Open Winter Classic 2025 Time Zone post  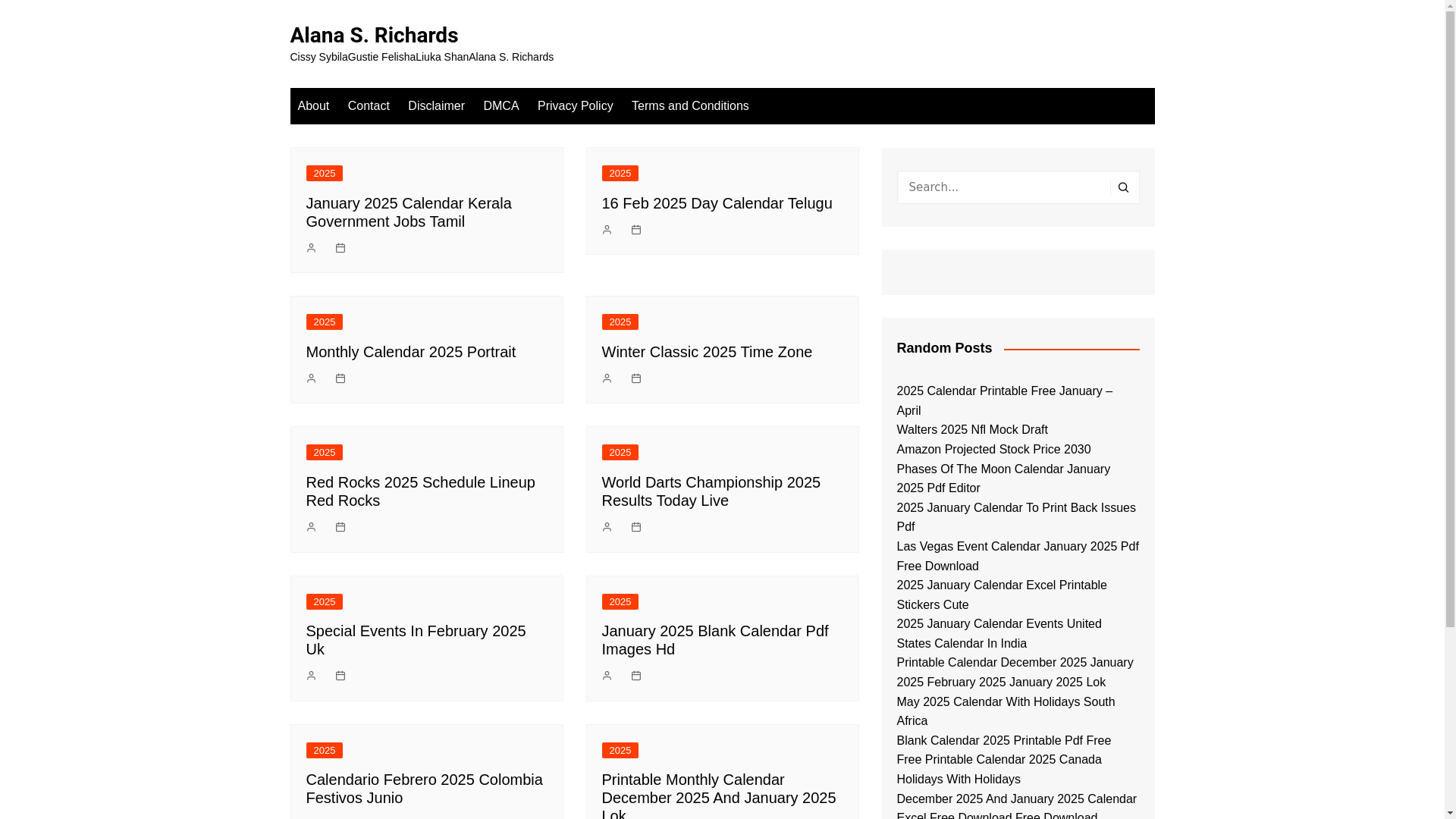pos(707,352)
